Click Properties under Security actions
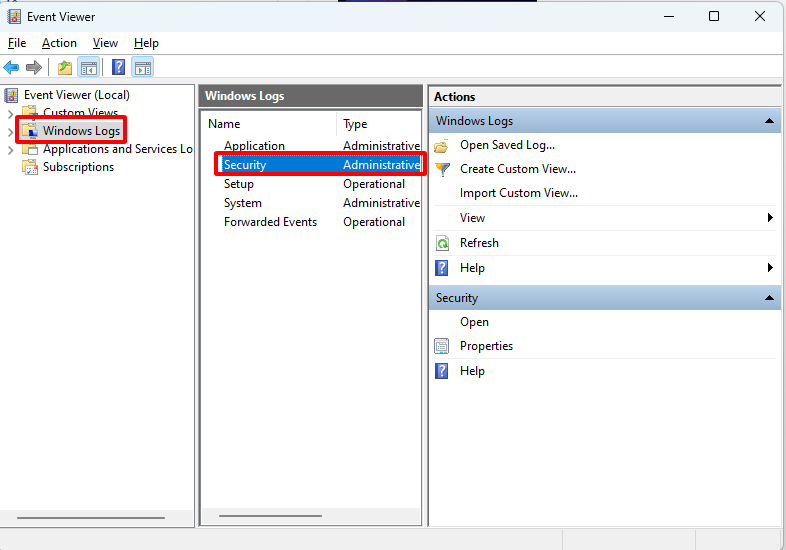This screenshot has height=550, width=786. pyautogui.click(x=486, y=346)
